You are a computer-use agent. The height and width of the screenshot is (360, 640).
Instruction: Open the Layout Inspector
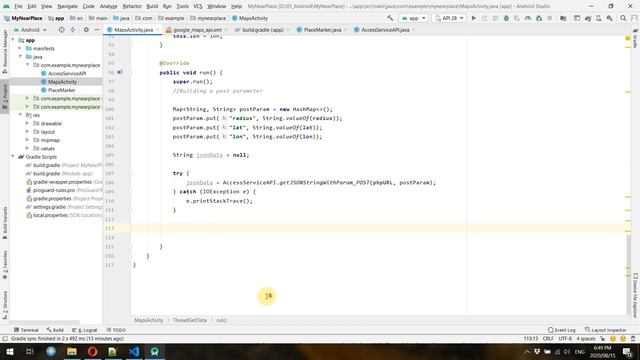click(x=605, y=330)
